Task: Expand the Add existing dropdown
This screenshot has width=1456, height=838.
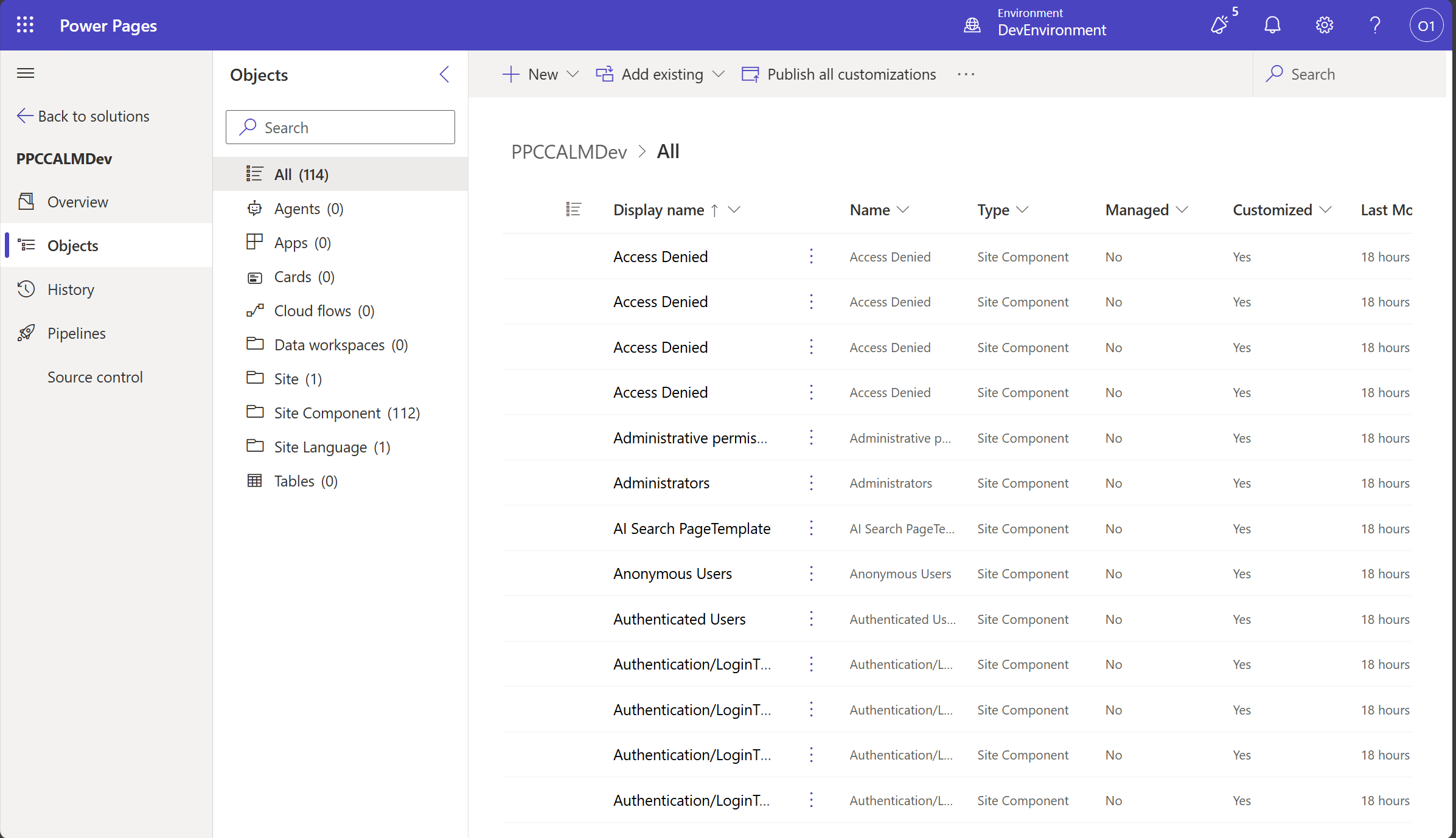Action: 719,74
